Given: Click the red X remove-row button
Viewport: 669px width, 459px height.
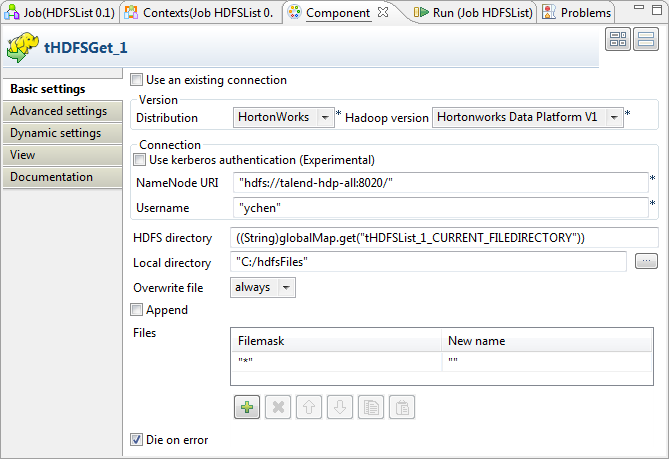Looking at the screenshot, I should coord(278,407).
